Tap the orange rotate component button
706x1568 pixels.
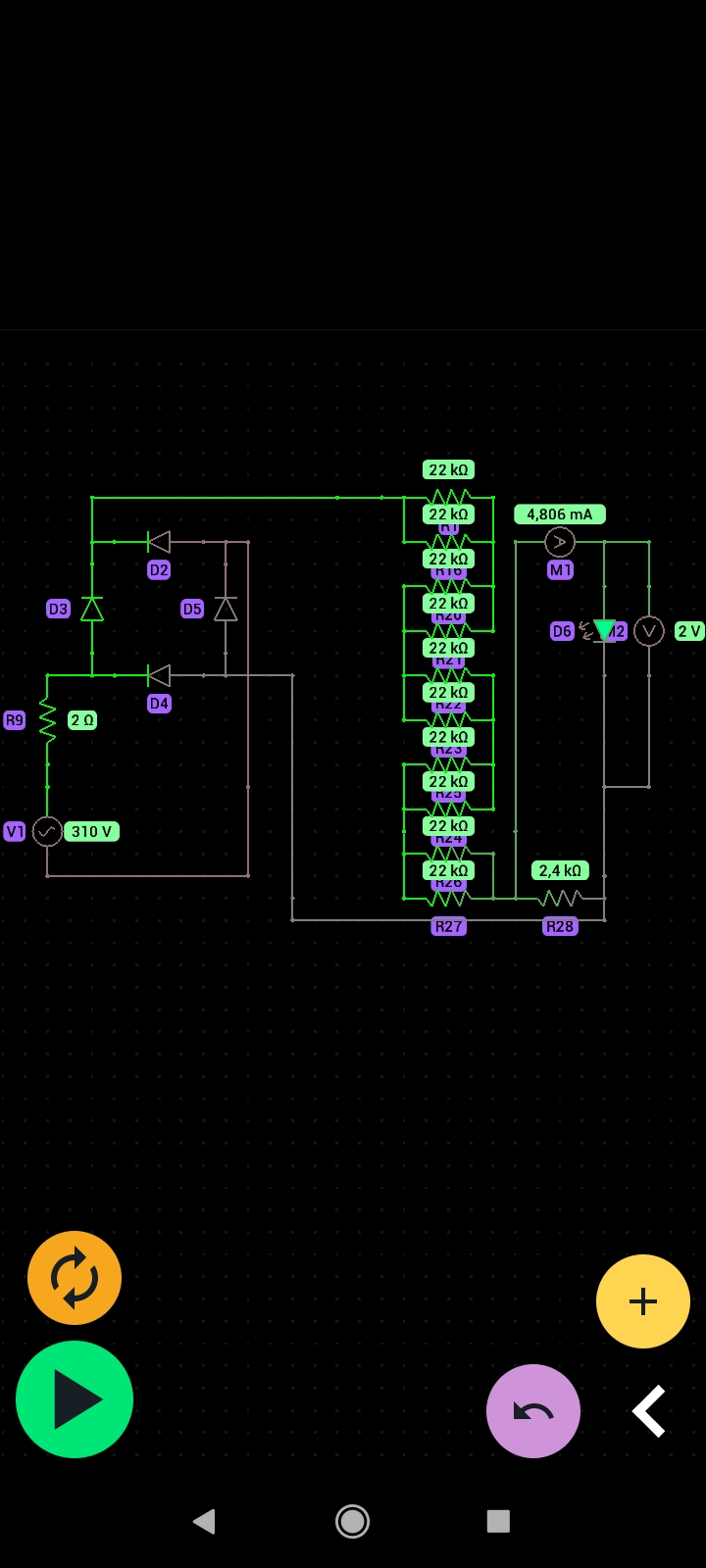[75, 1278]
